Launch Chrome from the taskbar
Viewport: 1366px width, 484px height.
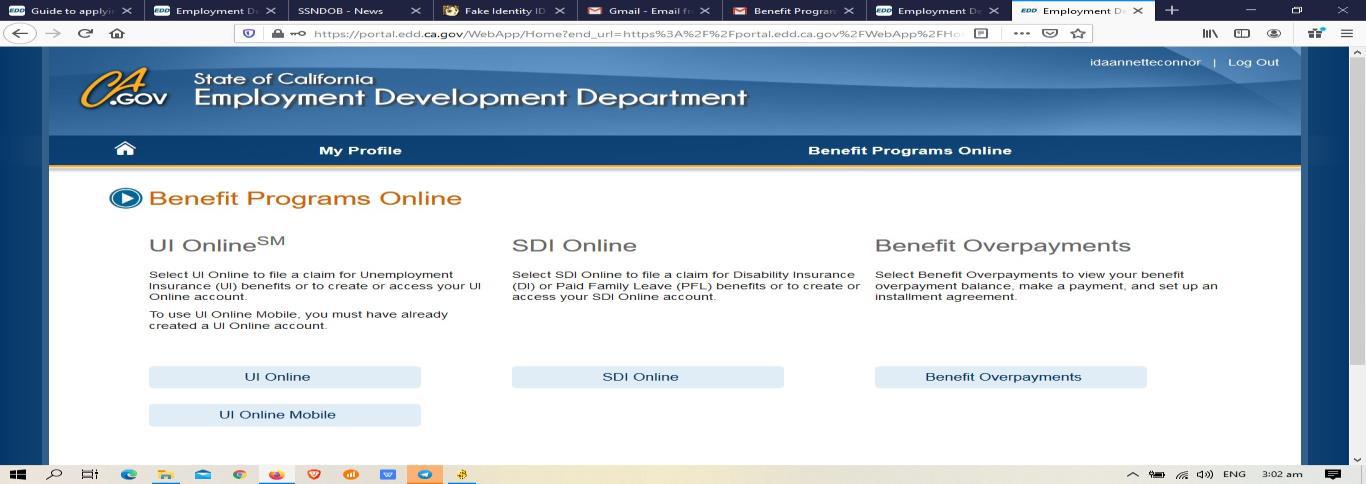(239, 475)
